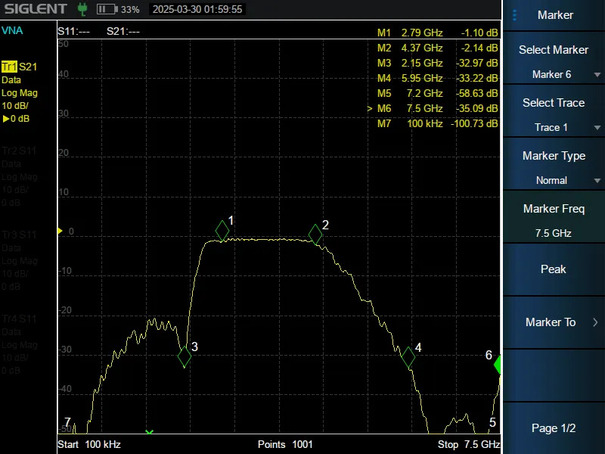This screenshot has width=605, height=454.
Task: Select the M2 4.37 GHz row in the marker table
Action: pos(438,48)
